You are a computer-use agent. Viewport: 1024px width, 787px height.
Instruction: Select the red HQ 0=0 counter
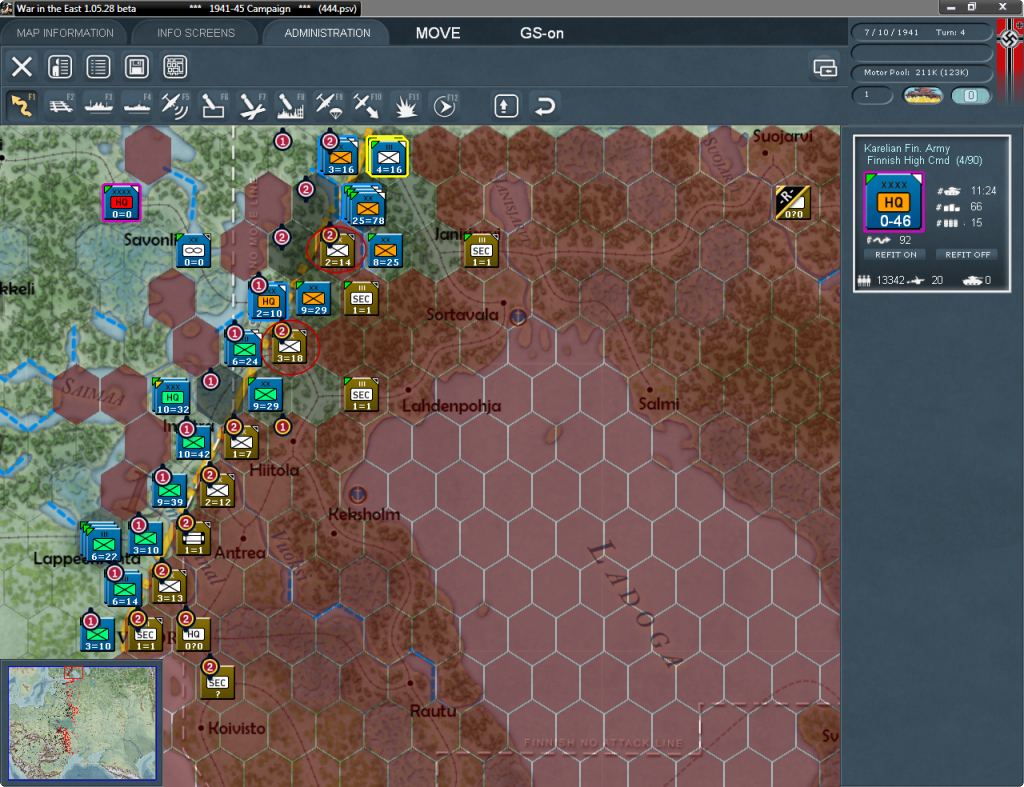point(121,203)
